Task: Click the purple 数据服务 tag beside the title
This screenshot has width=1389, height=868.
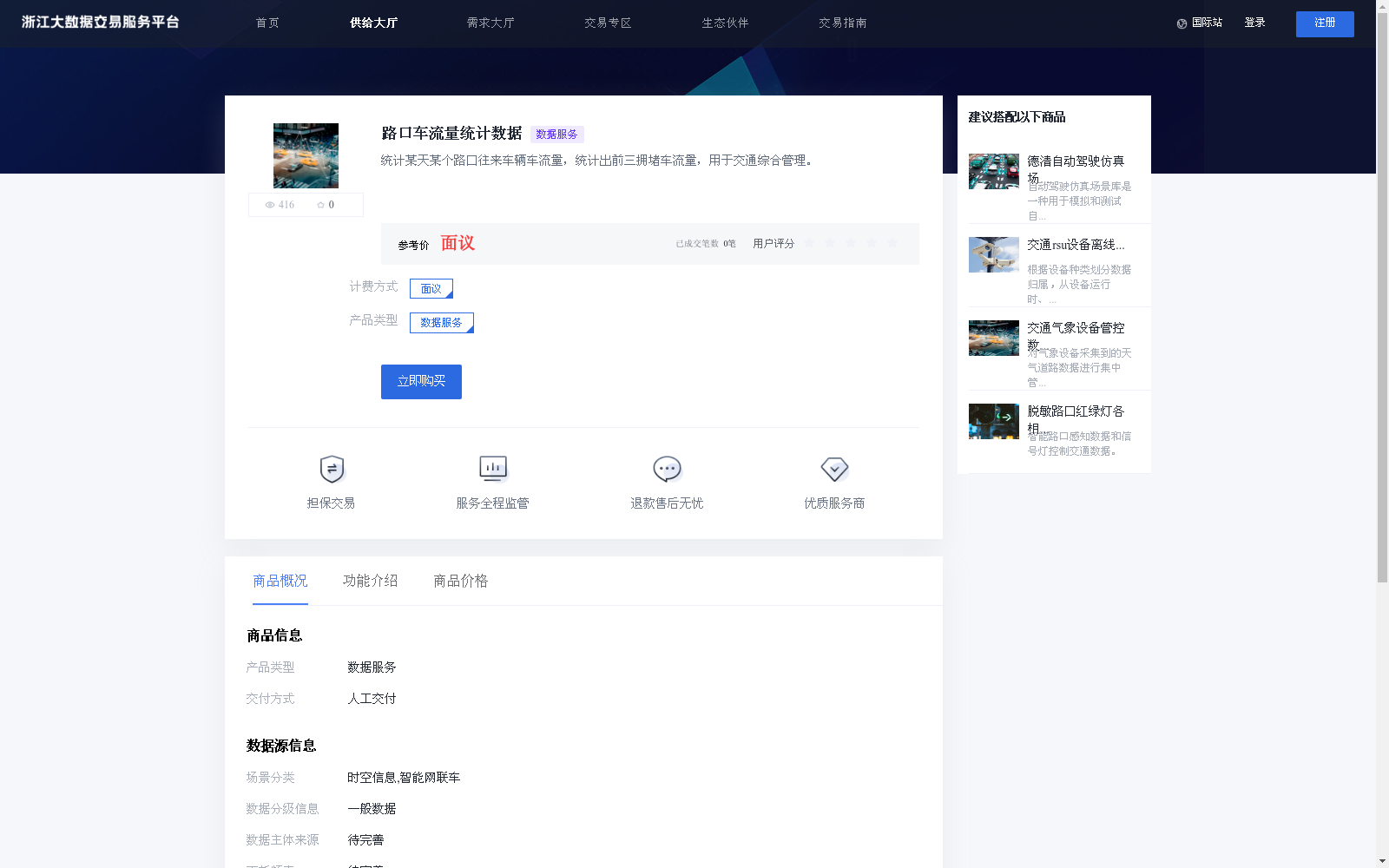Action: pos(556,135)
